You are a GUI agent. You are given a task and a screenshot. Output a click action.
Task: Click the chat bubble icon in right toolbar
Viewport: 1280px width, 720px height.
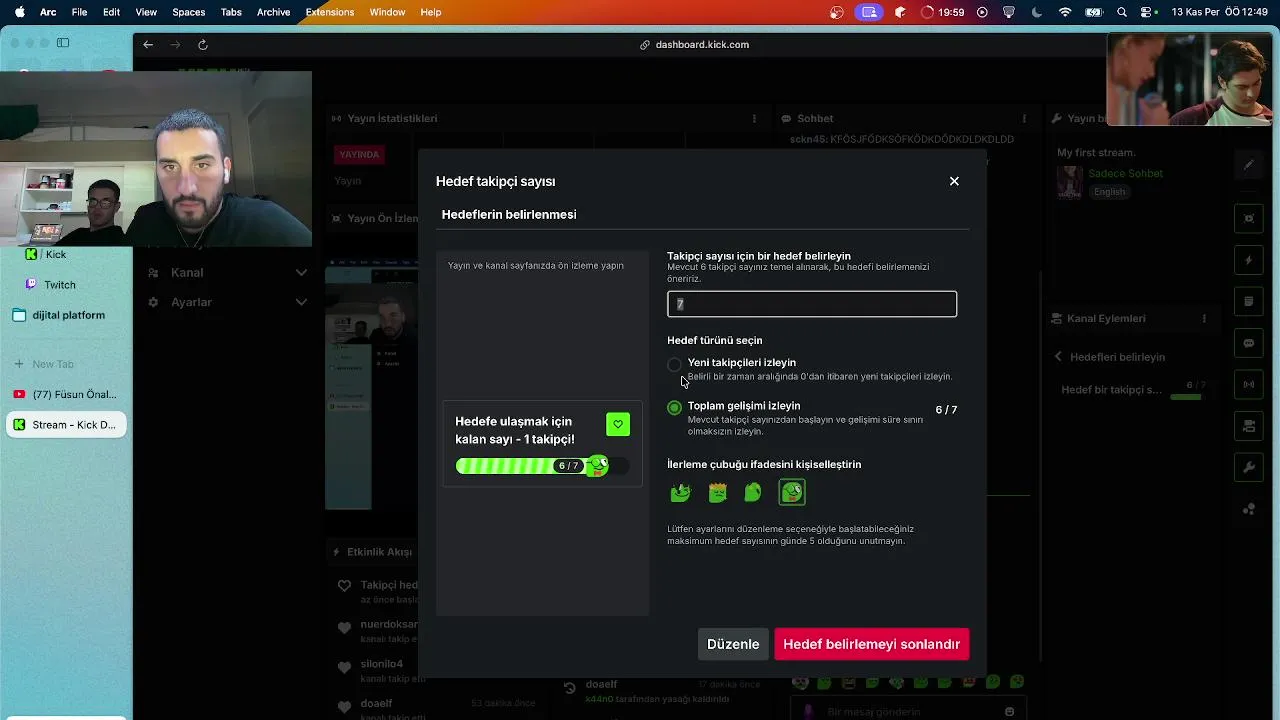1249,343
